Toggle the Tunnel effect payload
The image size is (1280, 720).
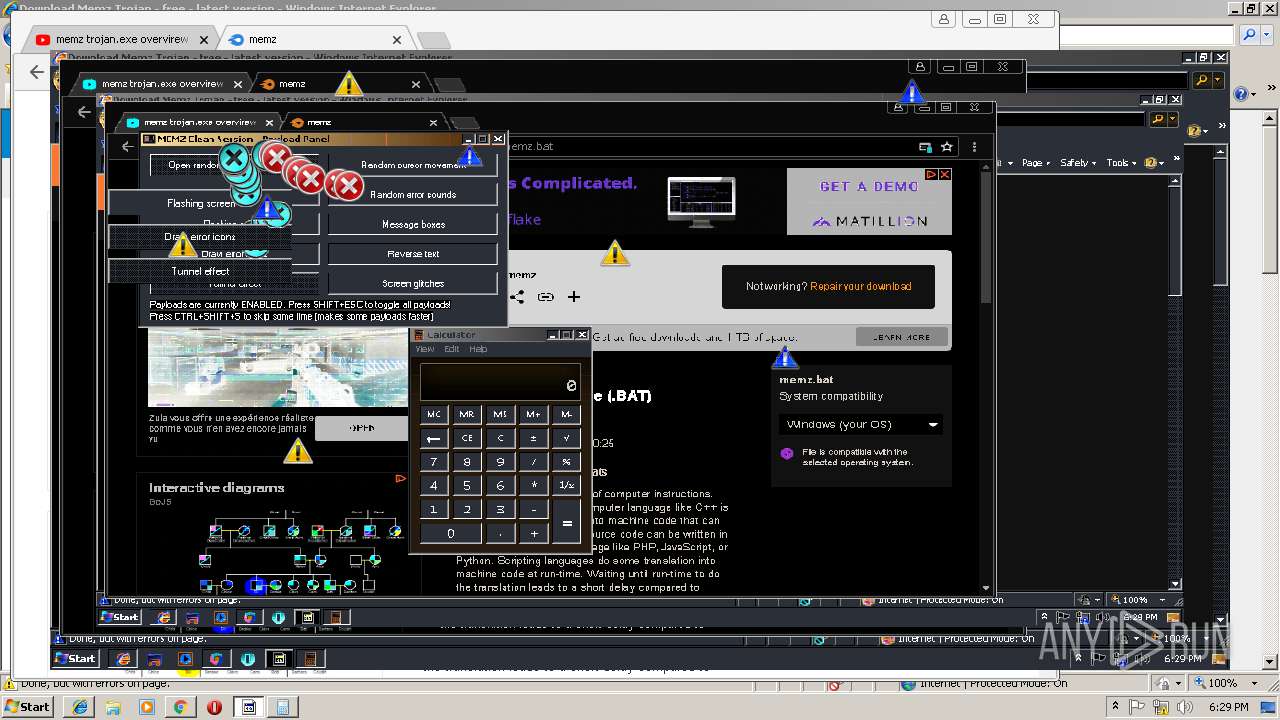pyautogui.click(x=200, y=271)
